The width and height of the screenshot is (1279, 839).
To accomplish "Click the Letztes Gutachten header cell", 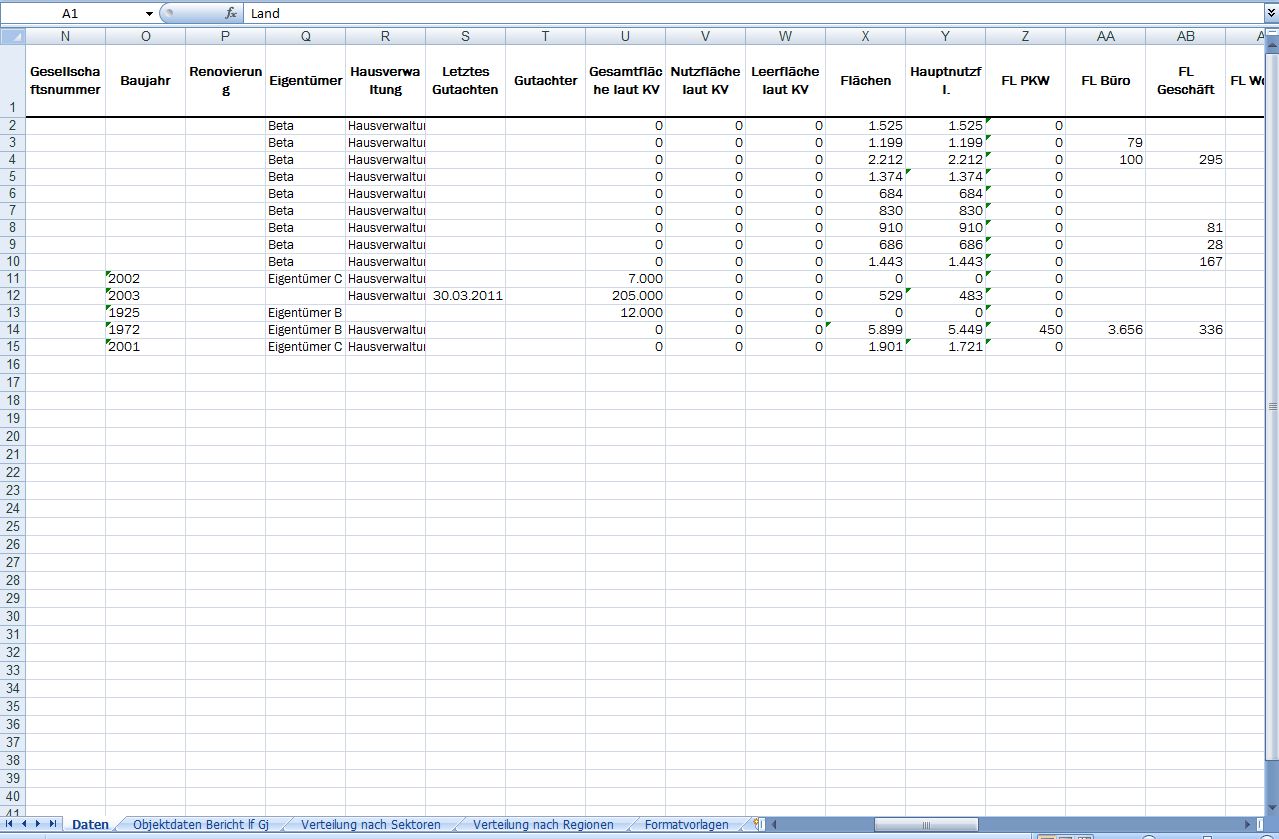I will (x=466, y=81).
